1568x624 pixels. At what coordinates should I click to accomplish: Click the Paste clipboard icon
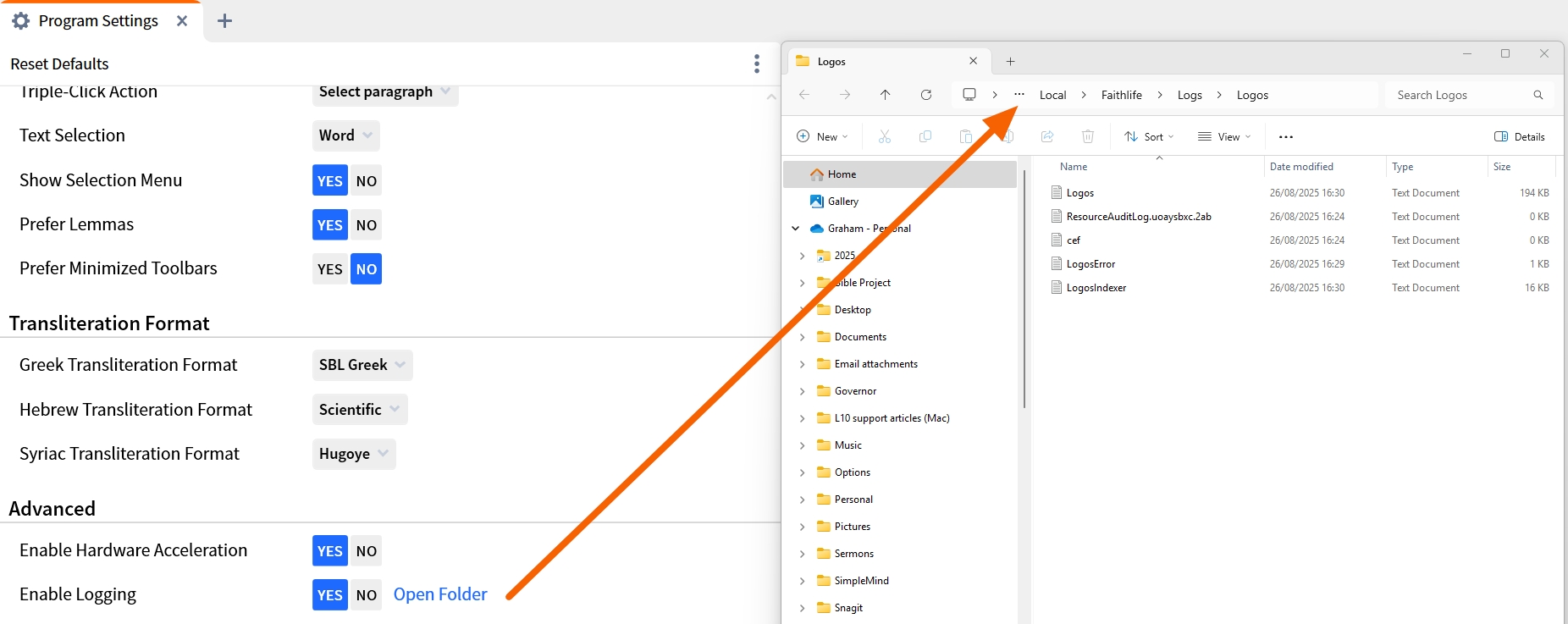[966, 136]
